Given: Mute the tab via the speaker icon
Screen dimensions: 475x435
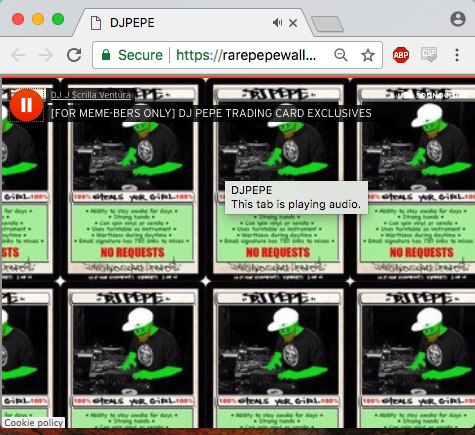Looking at the screenshot, I should (277, 23).
